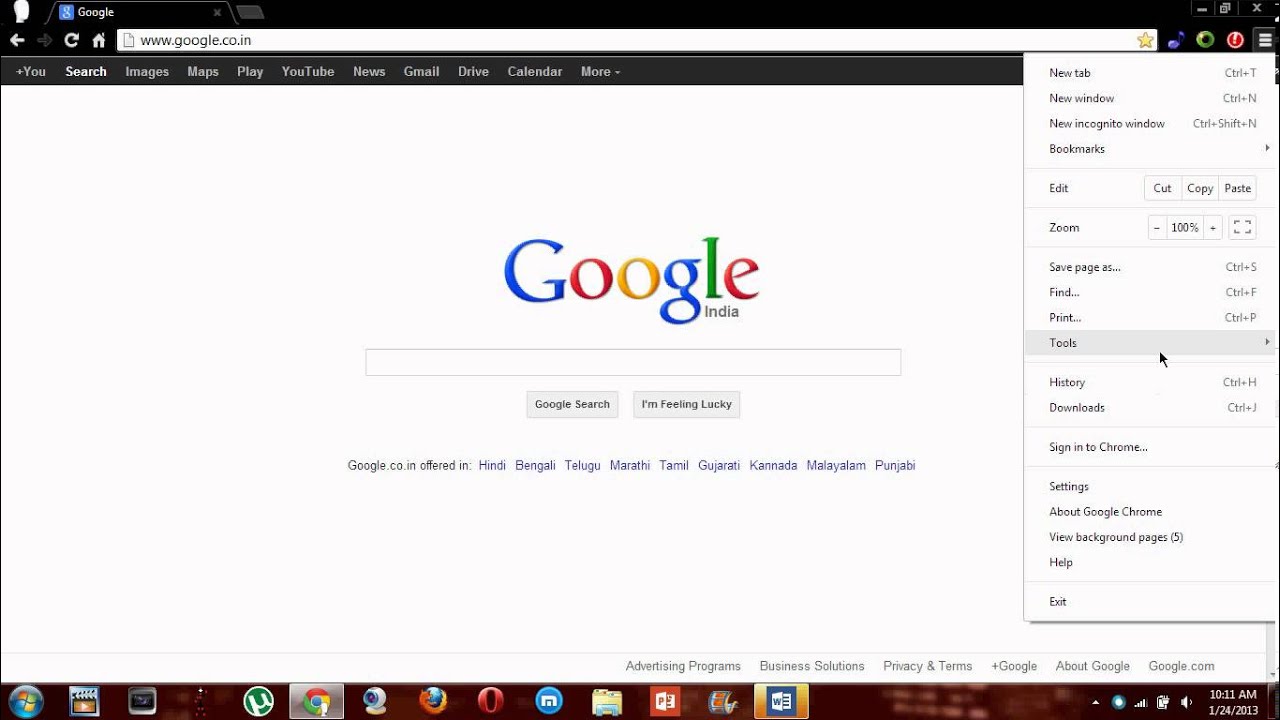Click the Chrome user profile icon

(x=21, y=12)
